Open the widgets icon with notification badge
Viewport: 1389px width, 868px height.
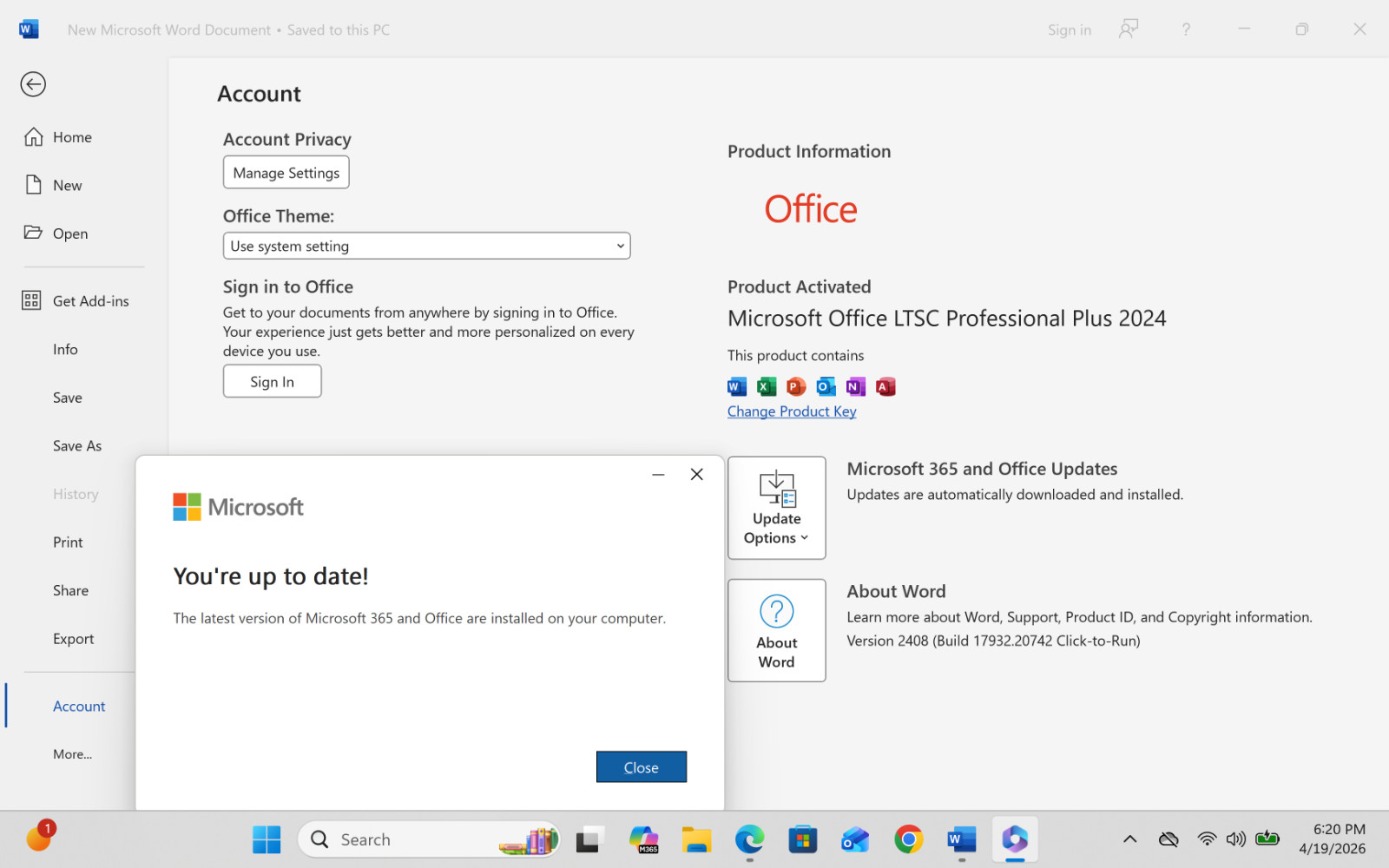pyautogui.click(x=40, y=837)
